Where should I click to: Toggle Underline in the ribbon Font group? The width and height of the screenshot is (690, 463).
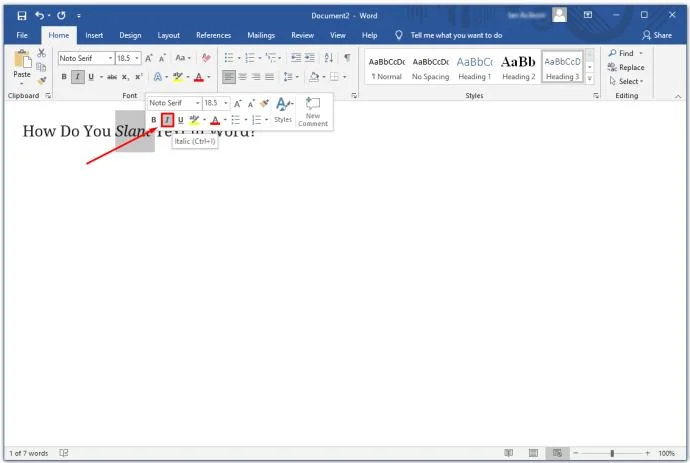pyautogui.click(x=91, y=77)
